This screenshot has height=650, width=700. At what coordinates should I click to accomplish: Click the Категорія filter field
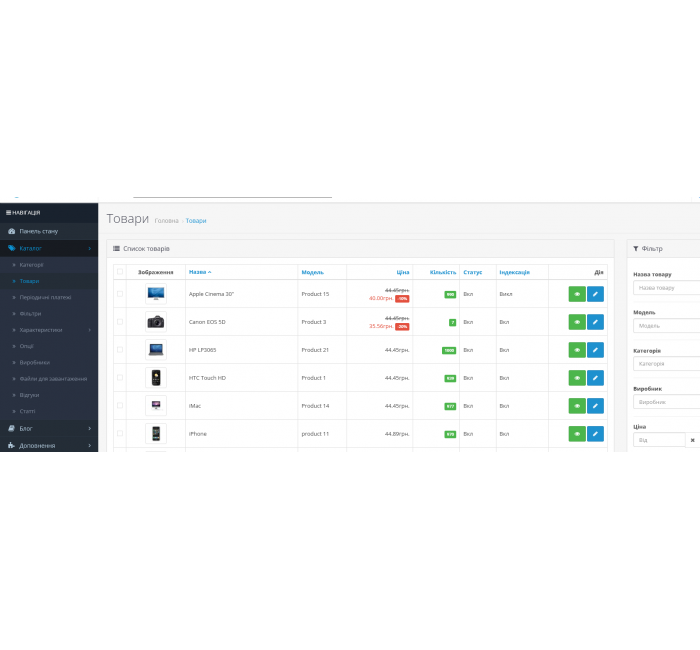click(667, 364)
